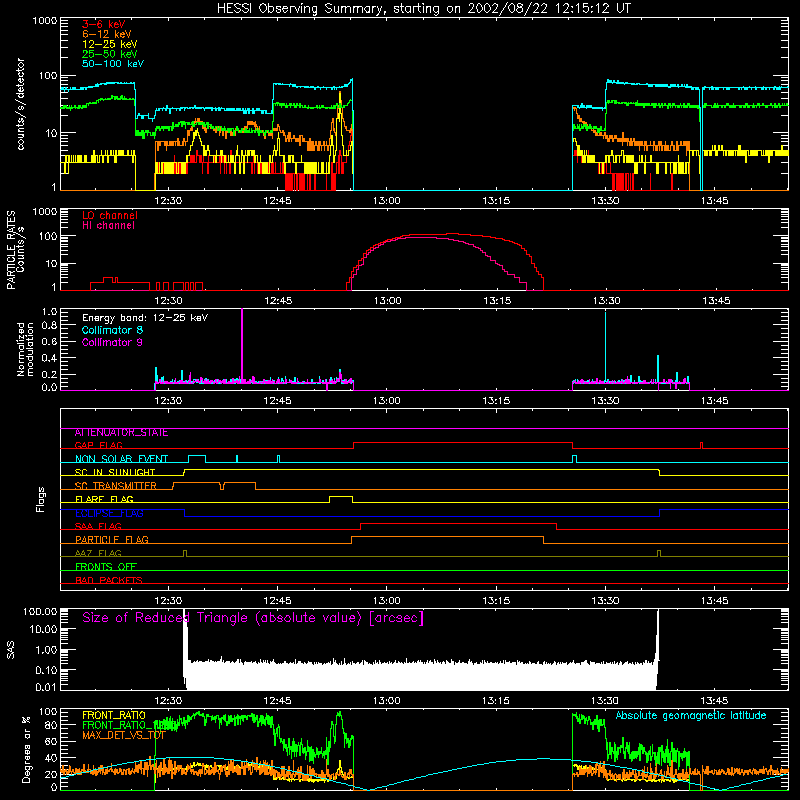Click the NON_SOLAR_EVENT flag label

(121, 459)
